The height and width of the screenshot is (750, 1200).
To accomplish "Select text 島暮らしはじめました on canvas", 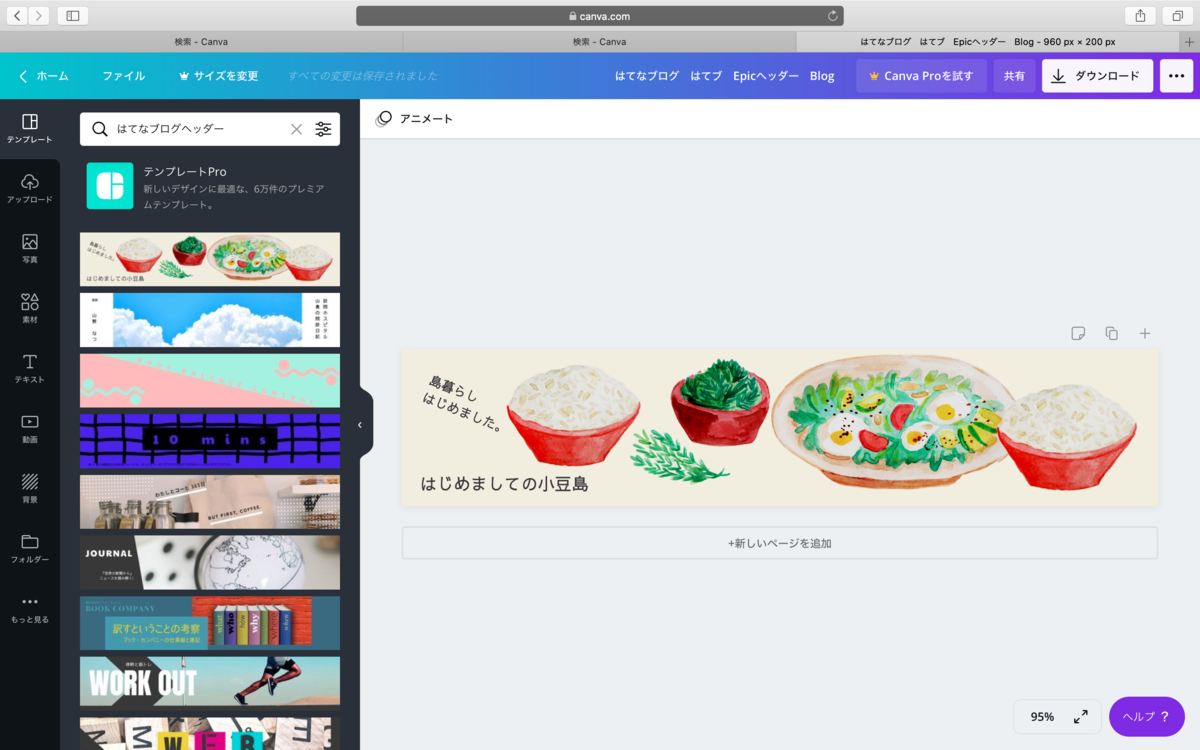I will click(464, 403).
